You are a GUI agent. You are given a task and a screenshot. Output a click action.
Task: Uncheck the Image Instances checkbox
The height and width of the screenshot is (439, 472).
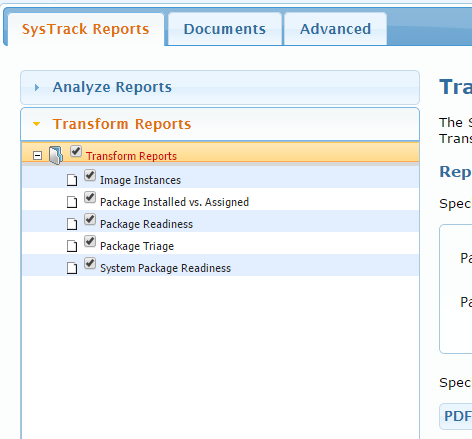pos(90,175)
